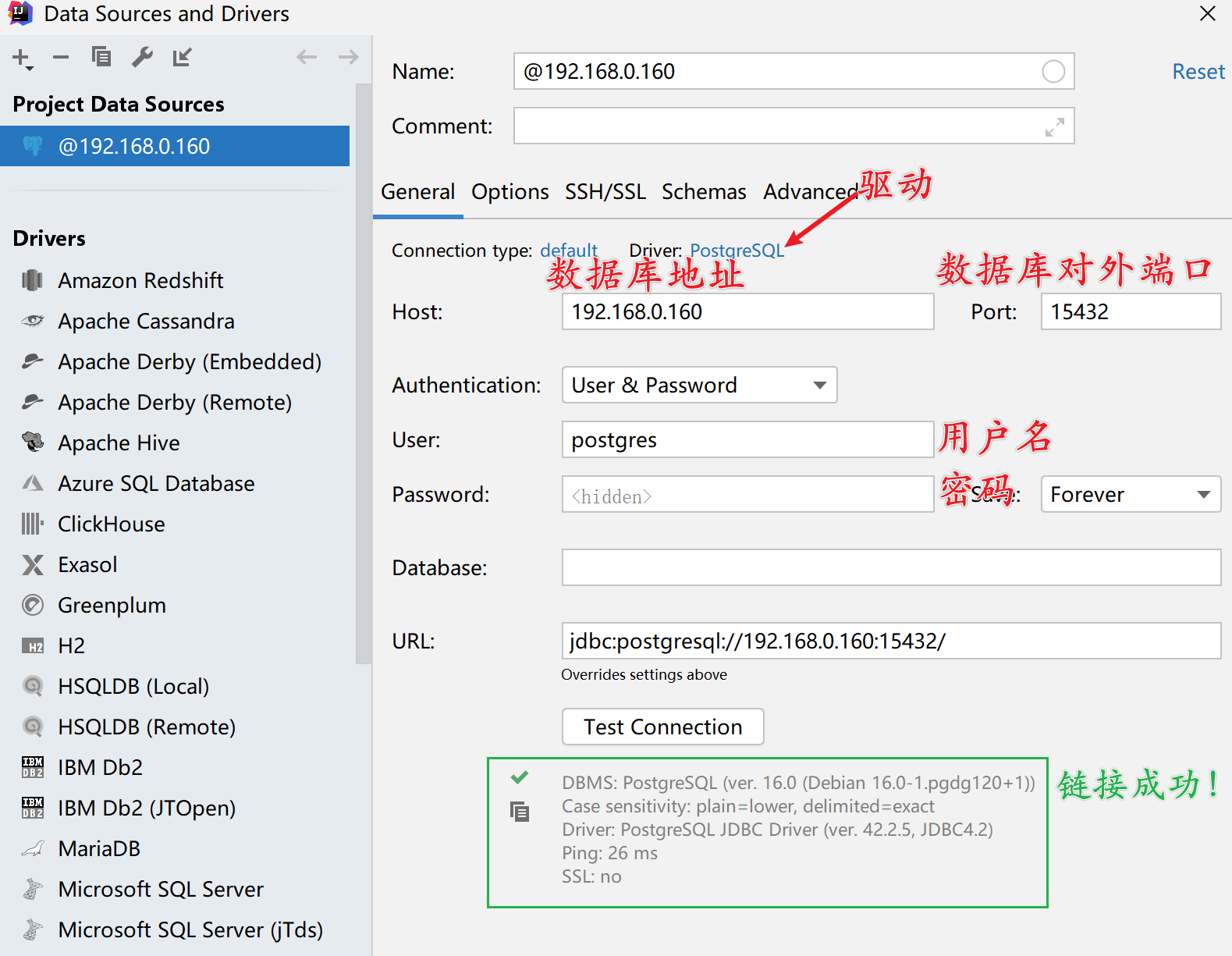Open the Authentication dropdown
The height and width of the screenshot is (956, 1232).
tap(699, 385)
